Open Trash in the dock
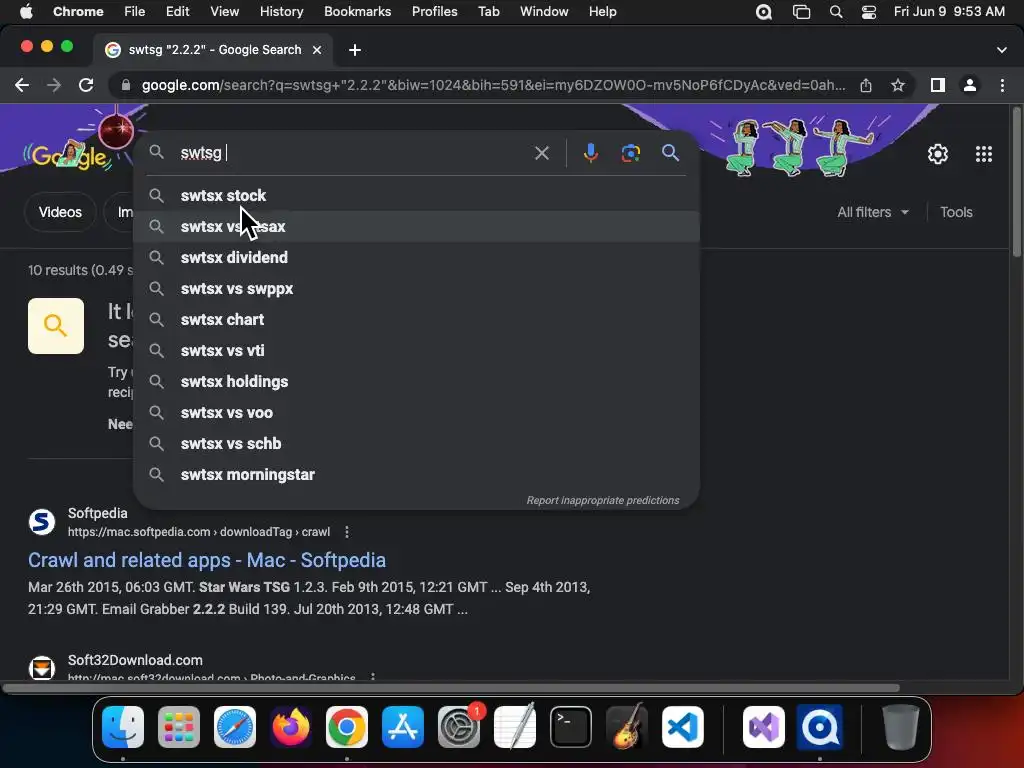This screenshot has width=1024, height=768. (901, 727)
